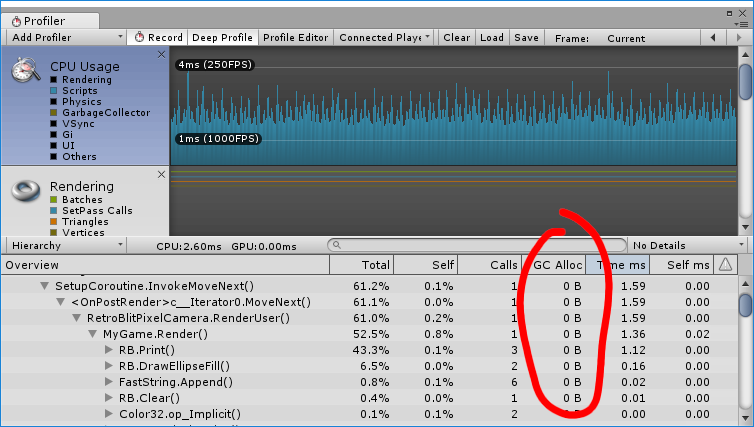Sort by the Self ms column header
This screenshot has width=754, height=427.
click(x=681, y=265)
